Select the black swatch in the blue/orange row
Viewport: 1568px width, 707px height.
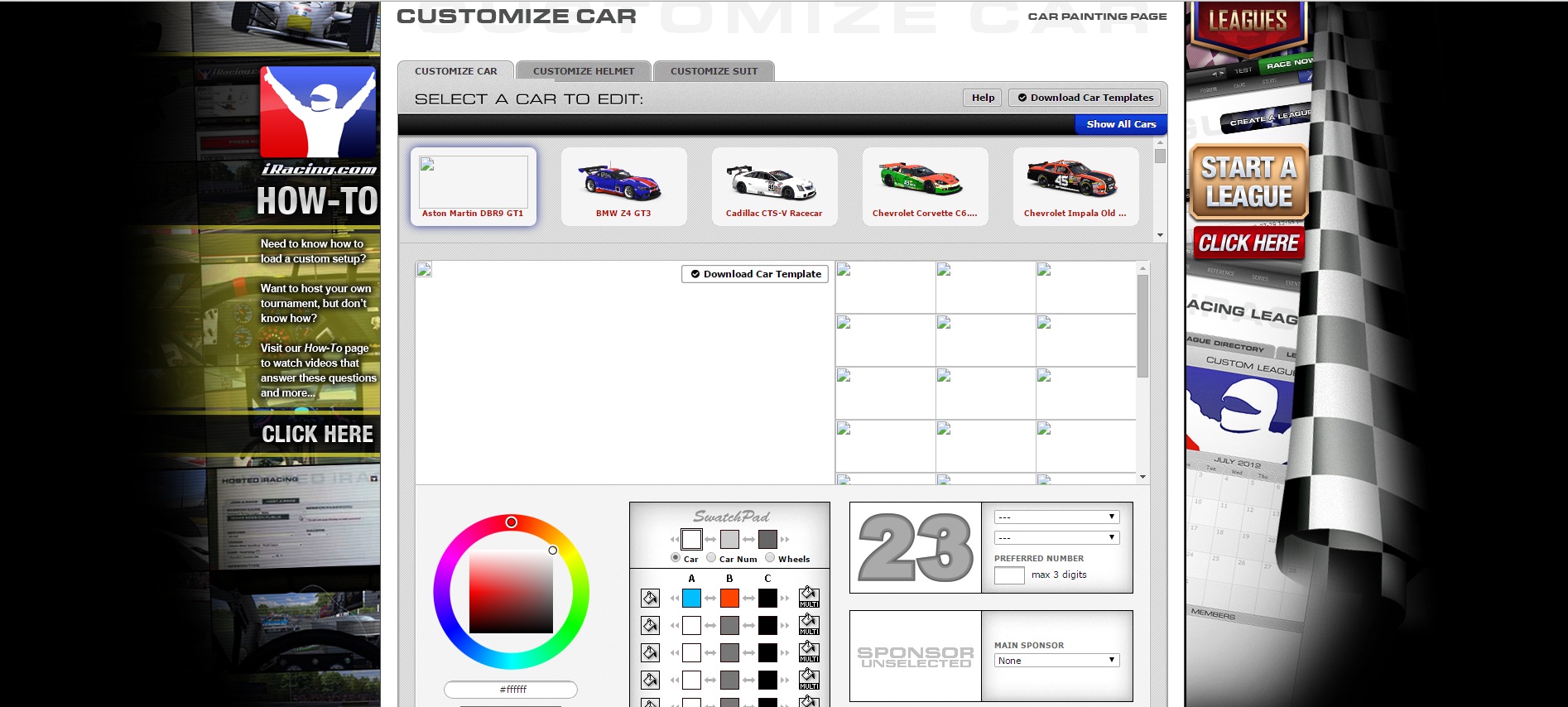pyautogui.click(x=767, y=598)
